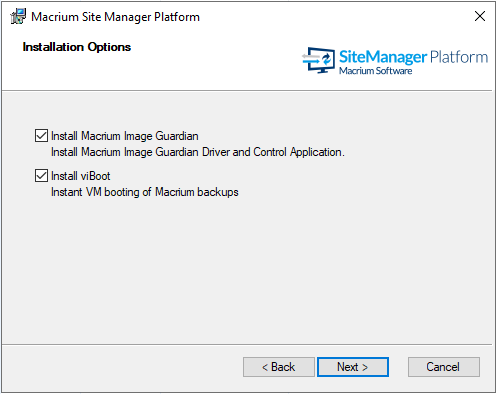Screen dimensions: 497x394
Task: Close the Macrium Site Manager dialog
Action: (480, 16)
